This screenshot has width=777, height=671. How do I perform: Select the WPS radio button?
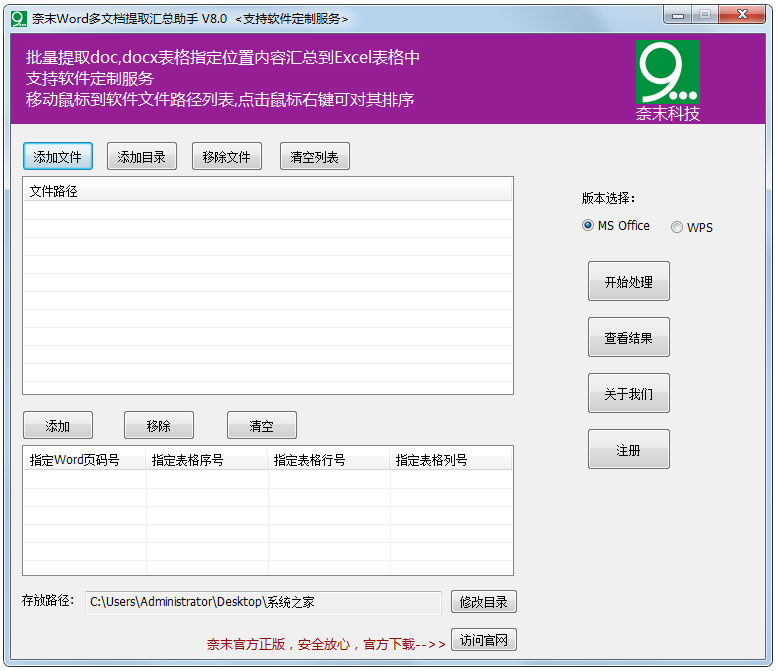677,227
